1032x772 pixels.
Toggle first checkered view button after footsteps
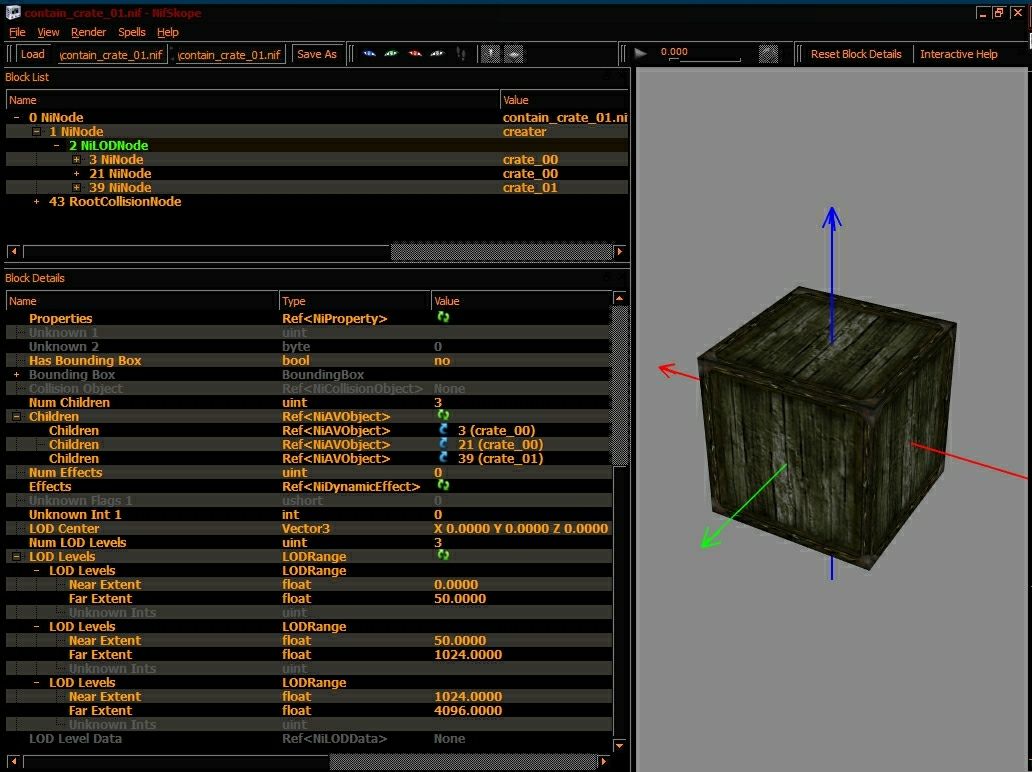tap(490, 54)
